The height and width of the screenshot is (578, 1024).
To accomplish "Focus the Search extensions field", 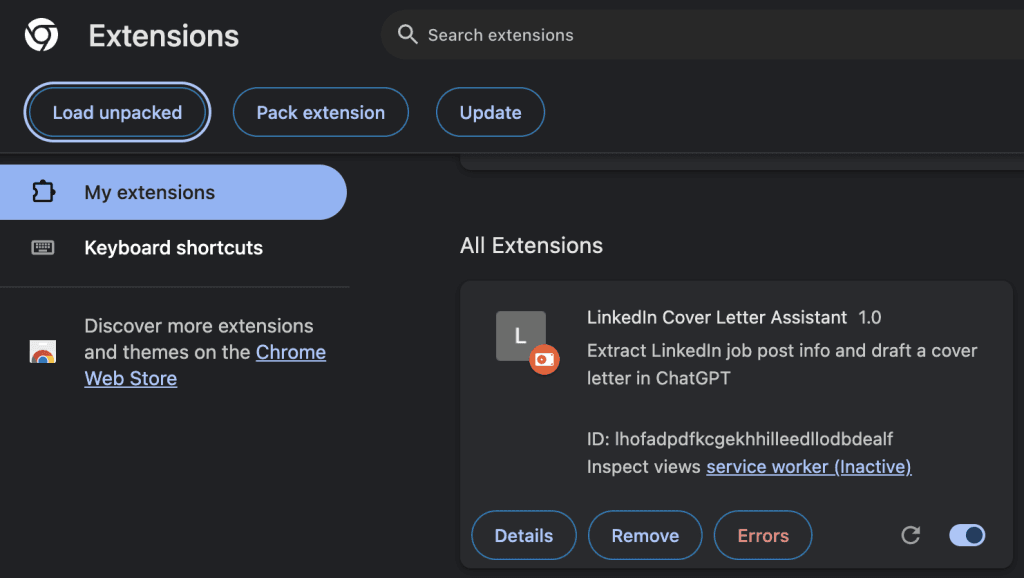I will [702, 35].
